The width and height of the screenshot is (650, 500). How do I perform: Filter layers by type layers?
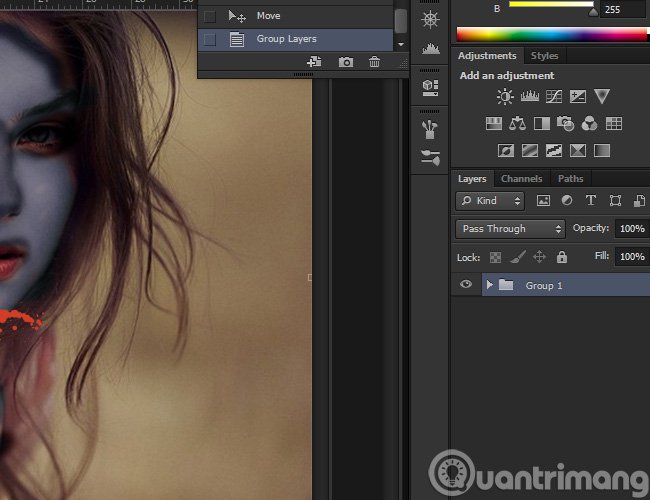click(x=591, y=201)
